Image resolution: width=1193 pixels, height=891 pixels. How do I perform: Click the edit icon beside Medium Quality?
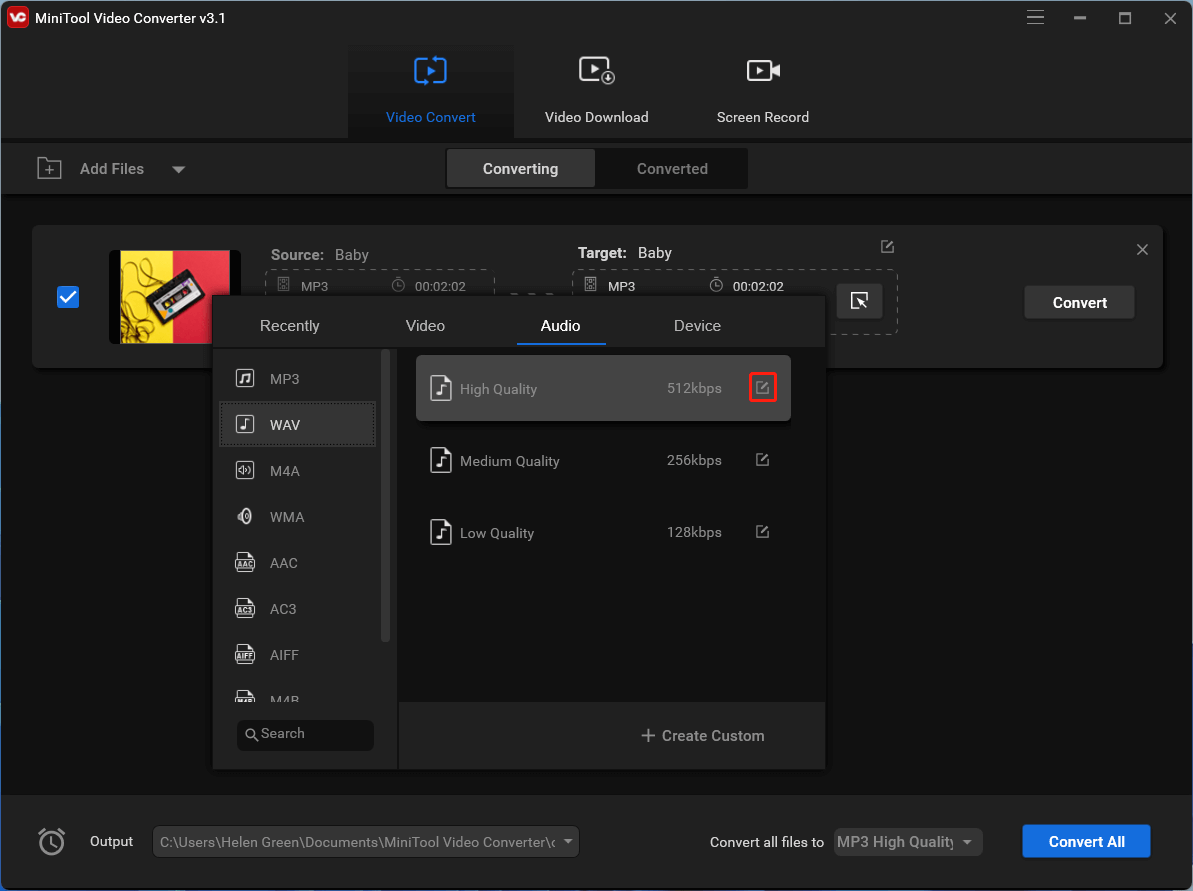[762, 459]
